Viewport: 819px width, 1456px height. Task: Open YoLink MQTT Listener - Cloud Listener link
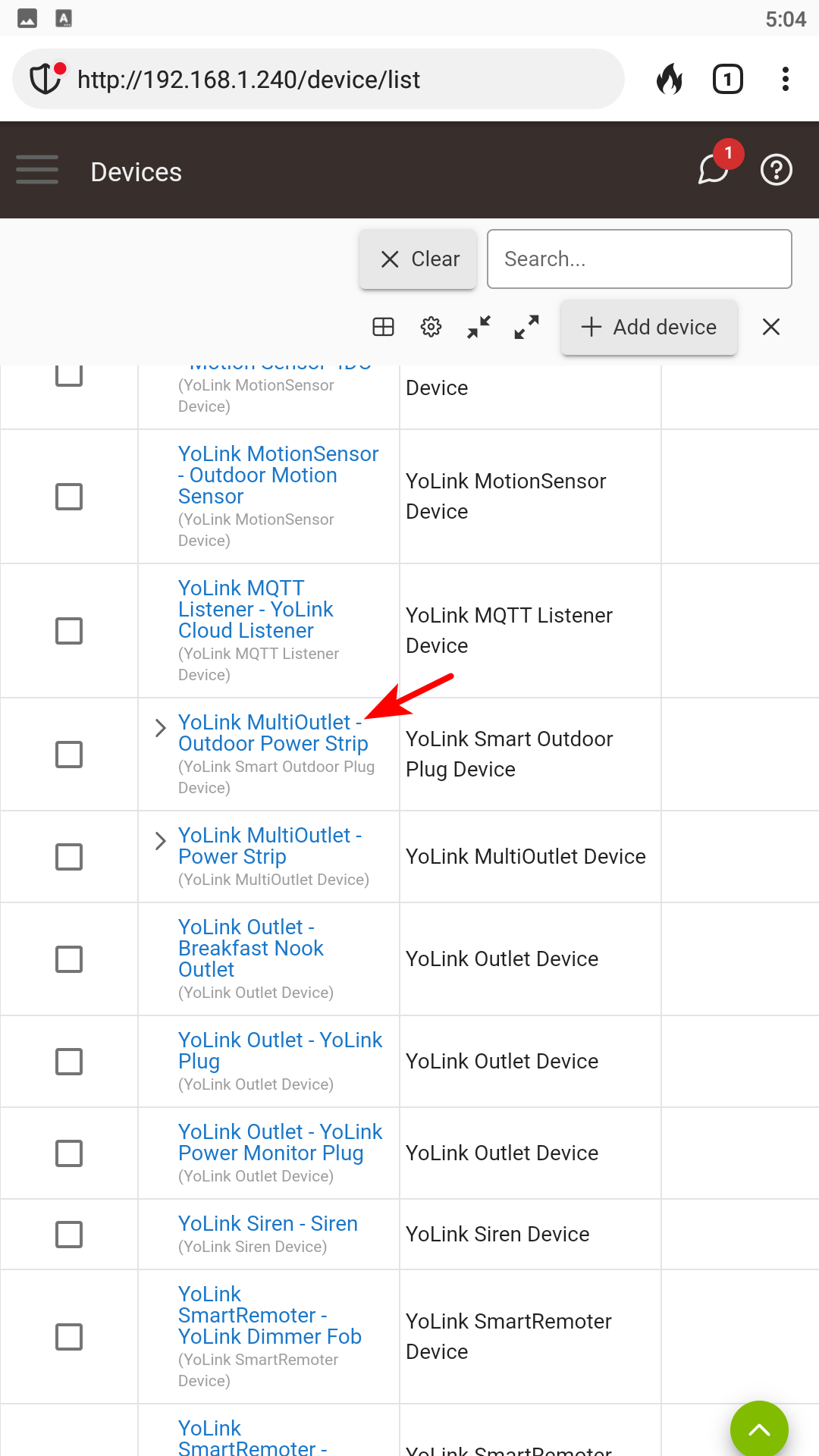coord(256,609)
